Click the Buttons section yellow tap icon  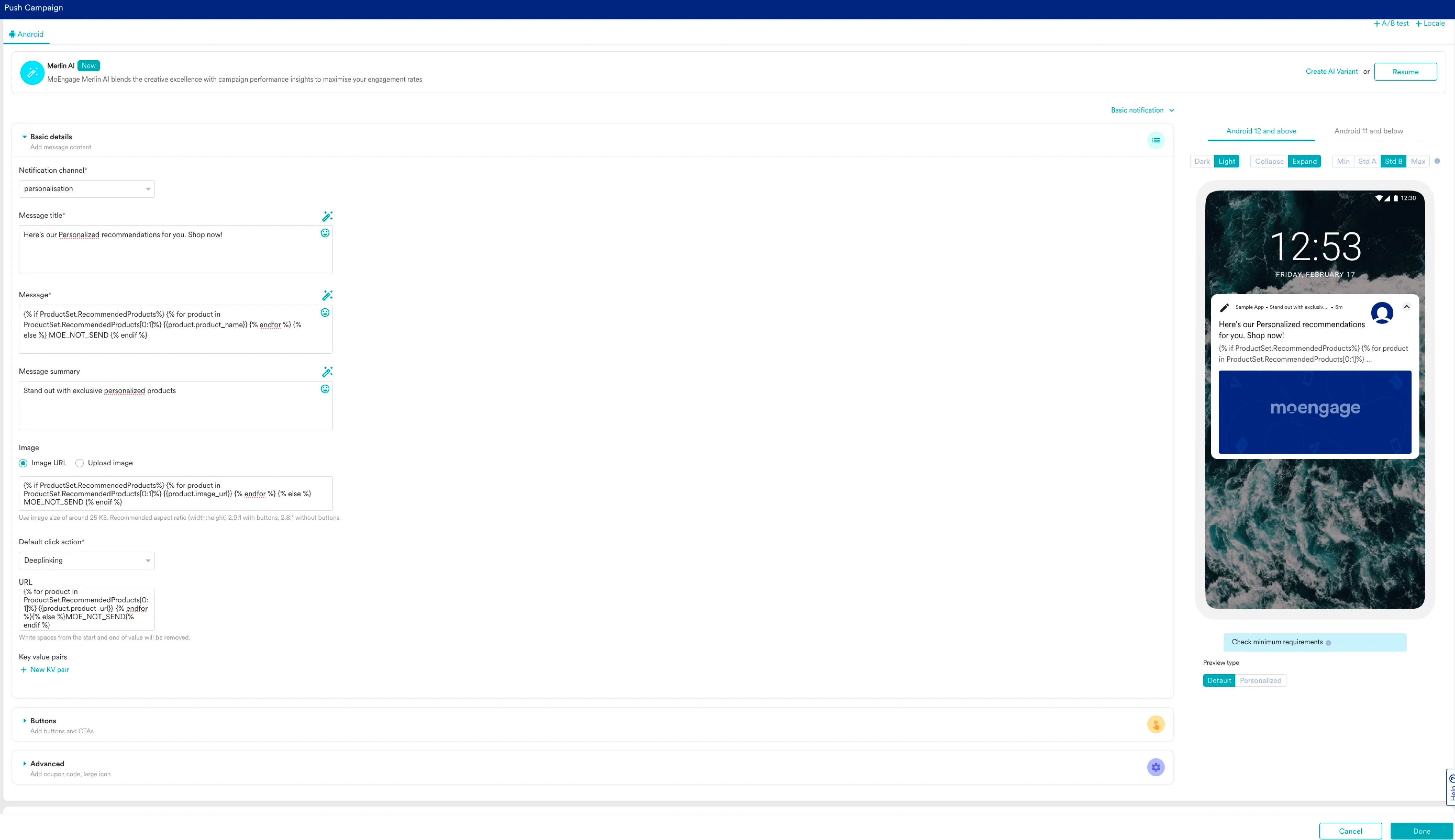coord(1156,724)
